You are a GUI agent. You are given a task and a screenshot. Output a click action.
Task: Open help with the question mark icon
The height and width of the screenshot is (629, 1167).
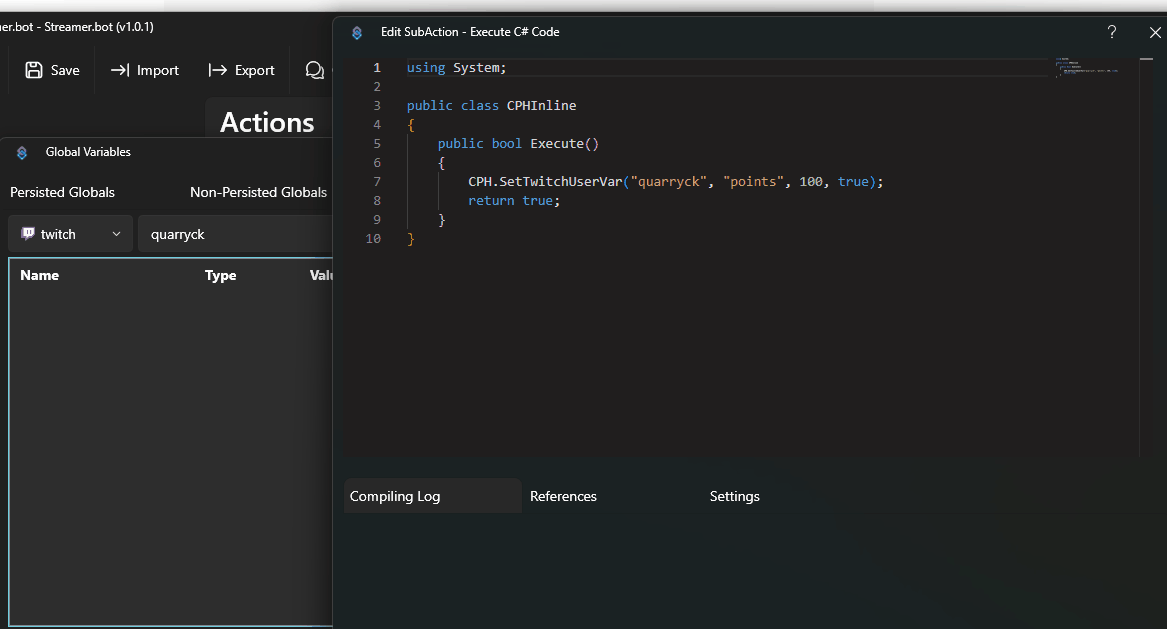click(1112, 32)
